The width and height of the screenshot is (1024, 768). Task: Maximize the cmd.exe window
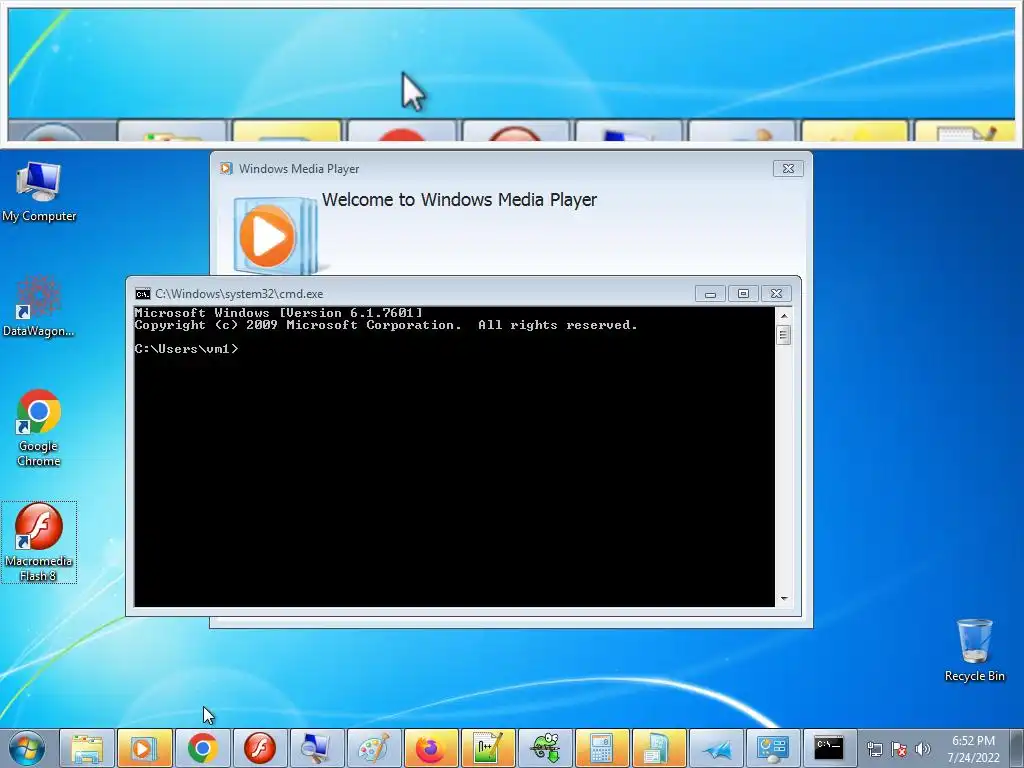click(x=743, y=294)
